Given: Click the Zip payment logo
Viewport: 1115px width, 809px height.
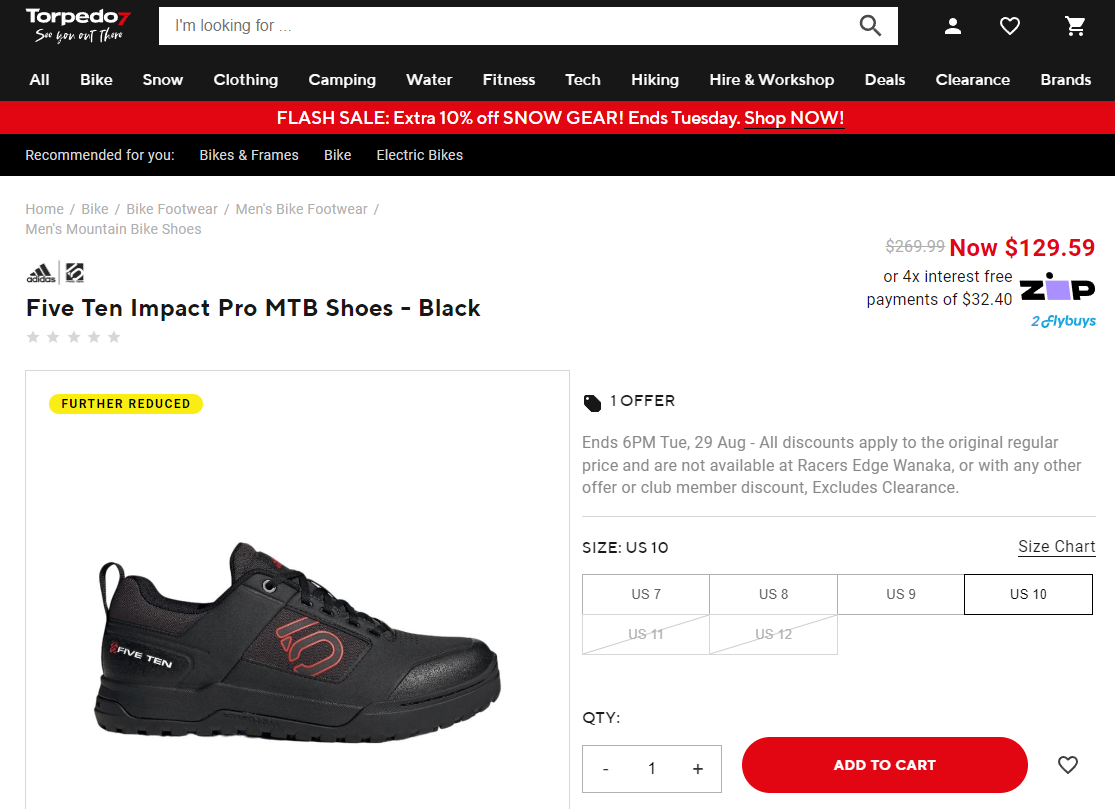Looking at the screenshot, I should (x=1057, y=288).
